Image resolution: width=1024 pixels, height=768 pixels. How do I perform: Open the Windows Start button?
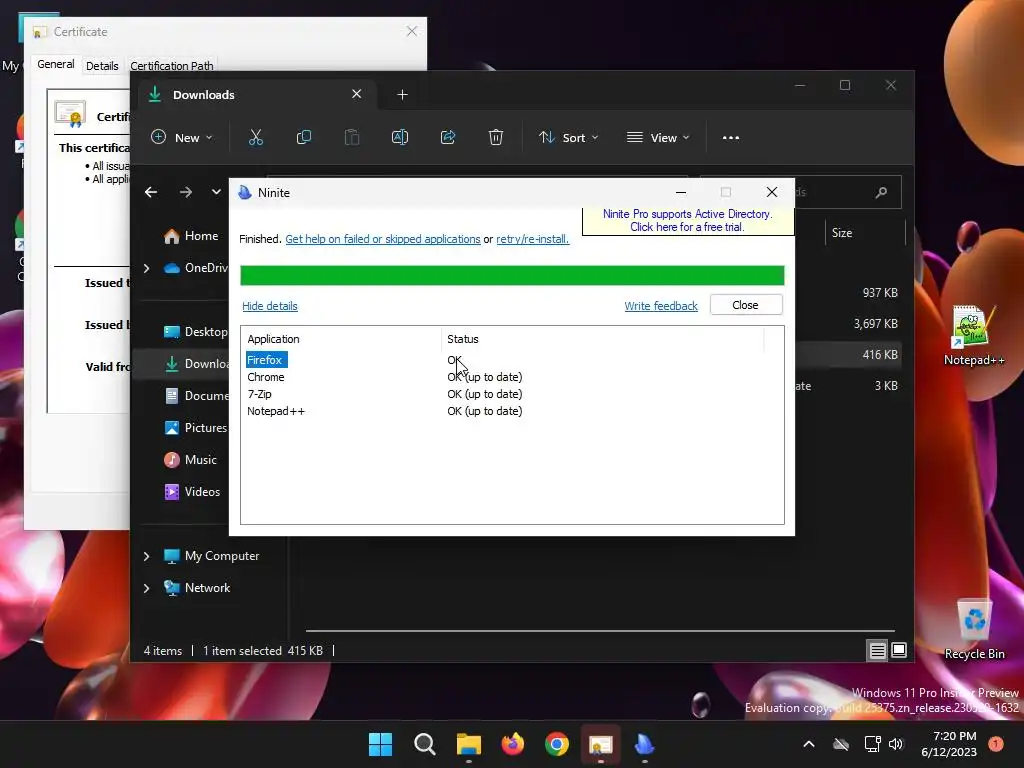[381, 744]
